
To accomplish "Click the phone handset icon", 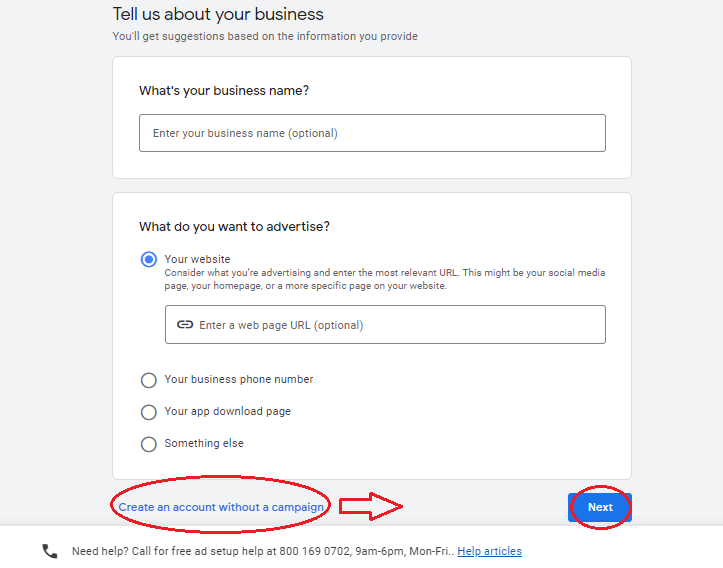I will pos(50,551).
